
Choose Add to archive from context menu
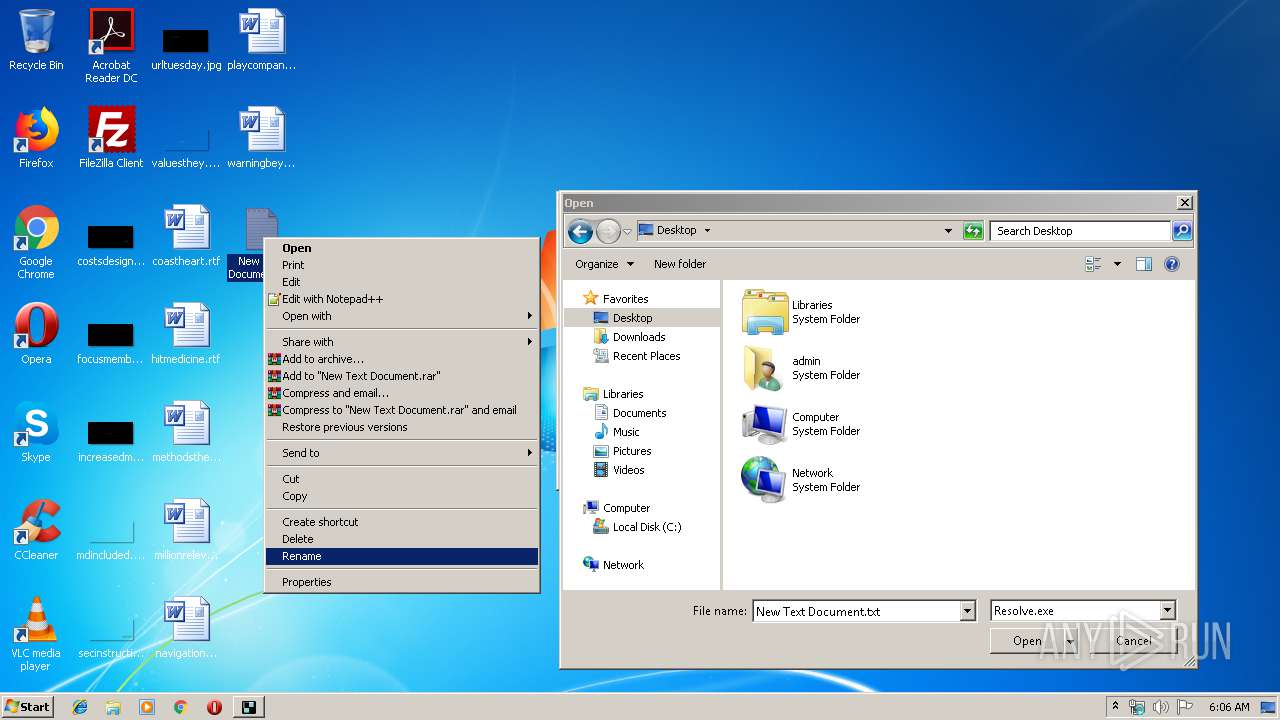(402, 359)
